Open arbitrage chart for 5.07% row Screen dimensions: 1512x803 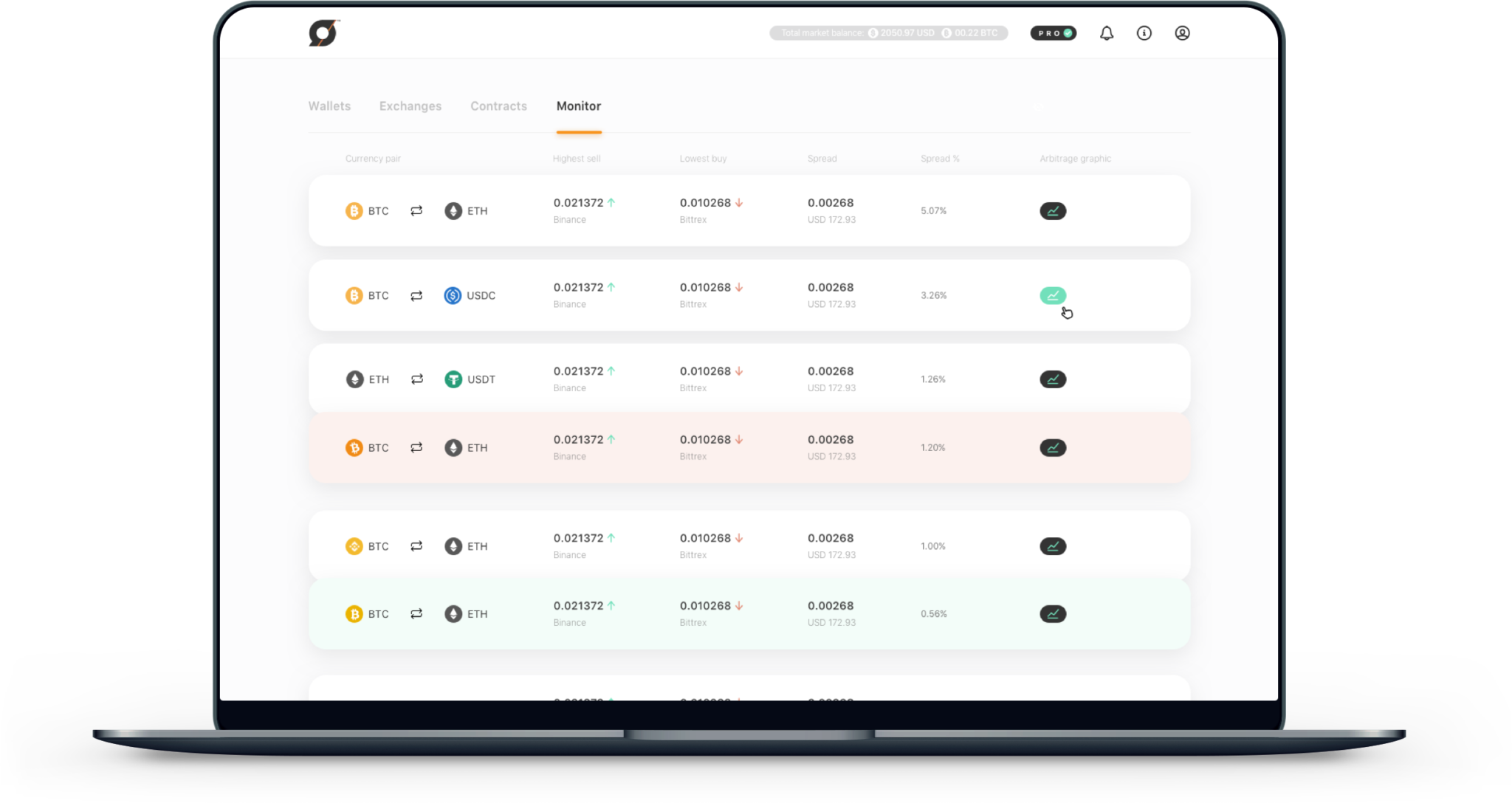coord(1053,211)
